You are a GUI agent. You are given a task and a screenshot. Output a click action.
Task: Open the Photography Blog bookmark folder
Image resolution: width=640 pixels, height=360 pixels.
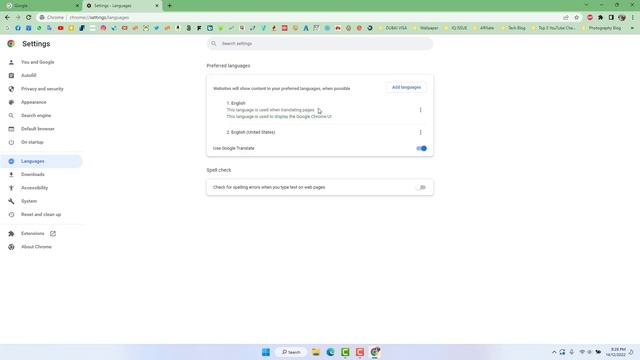(x=602, y=28)
